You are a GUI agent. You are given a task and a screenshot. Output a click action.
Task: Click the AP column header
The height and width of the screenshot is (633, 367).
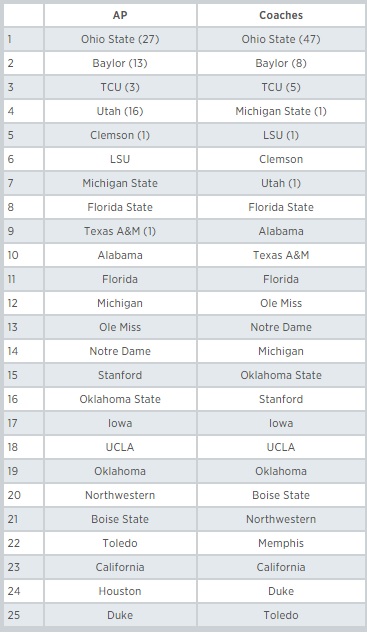click(x=120, y=15)
